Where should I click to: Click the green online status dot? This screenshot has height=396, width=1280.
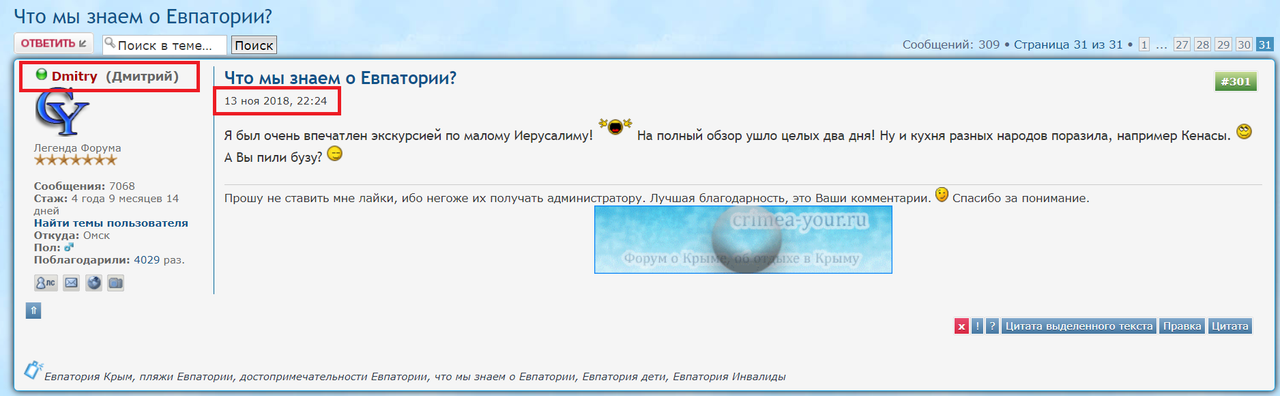pyautogui.click(x=41, y=74)
